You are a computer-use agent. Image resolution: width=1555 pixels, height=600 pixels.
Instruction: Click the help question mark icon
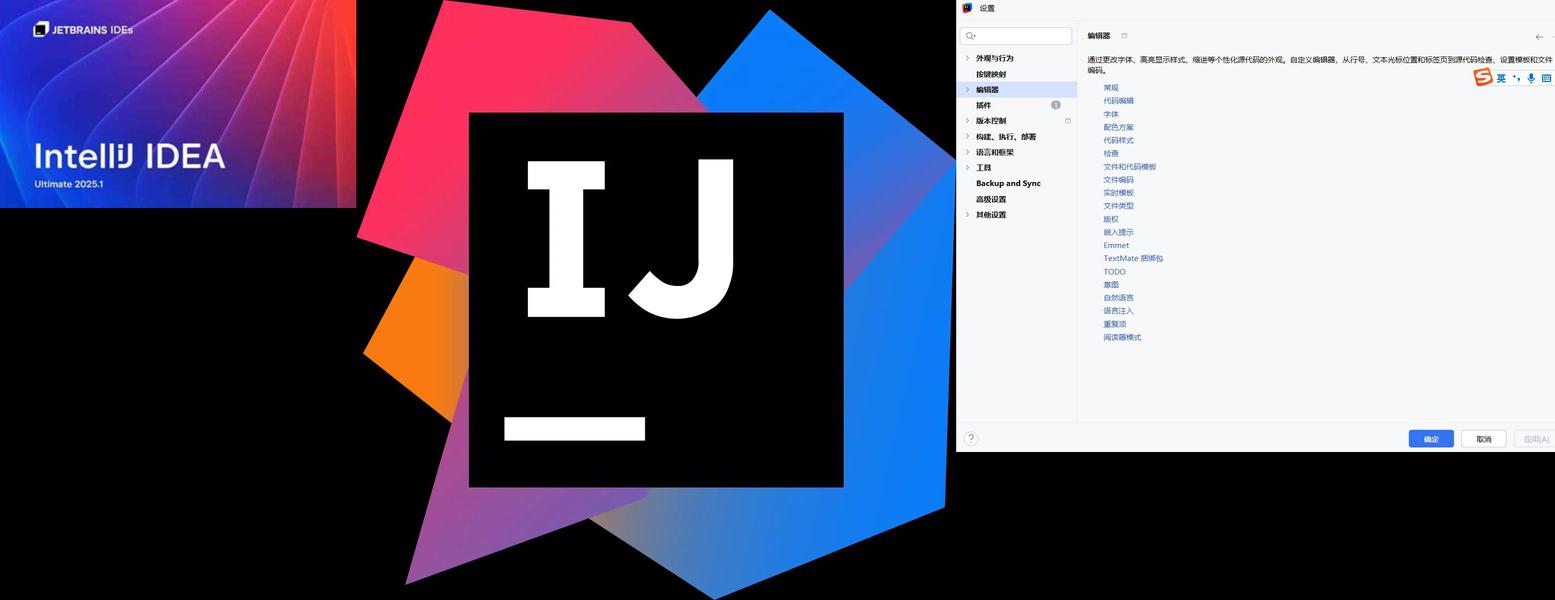[x=970, y=438]
